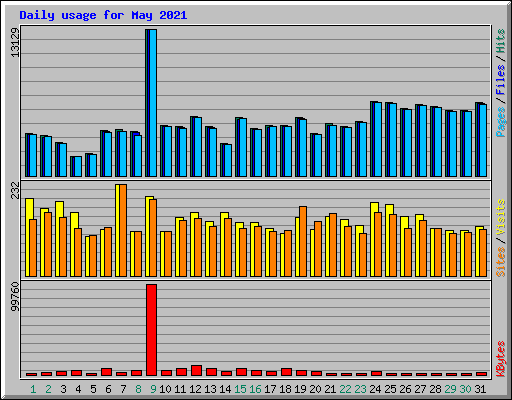The width and height of the screenshot is (512, 400).
Task: Select the orange sites bar for day 19
Action: click(x=303, y=241)
